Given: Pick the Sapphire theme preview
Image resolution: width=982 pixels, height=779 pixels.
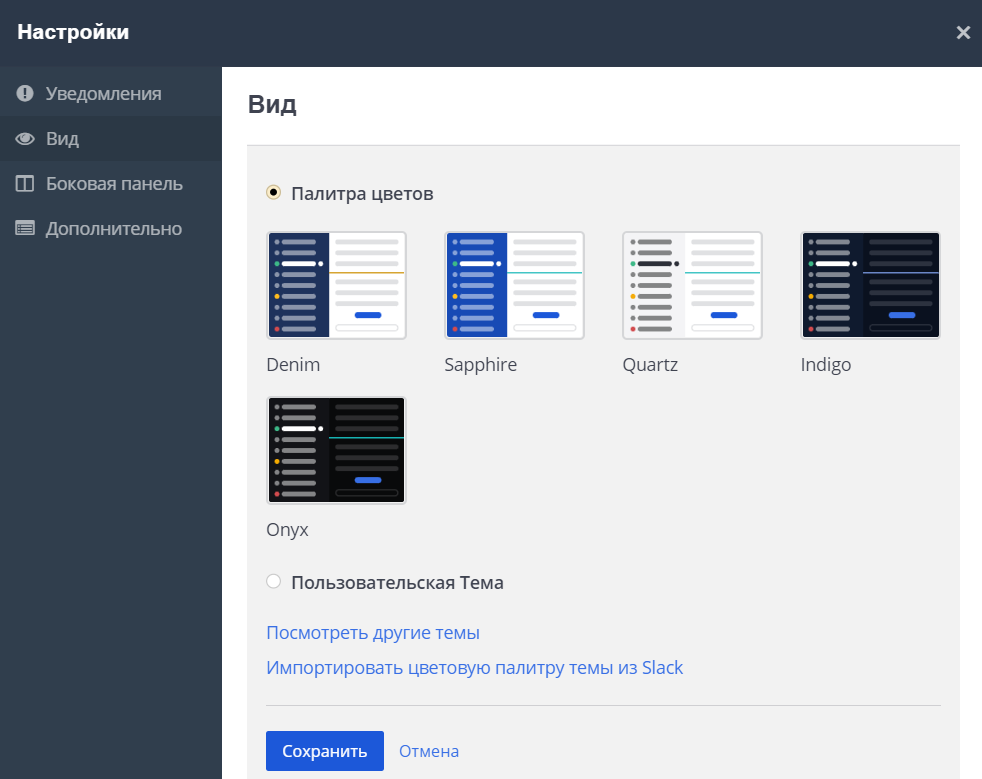Looking at the screenshot, I should pos(514,285).
